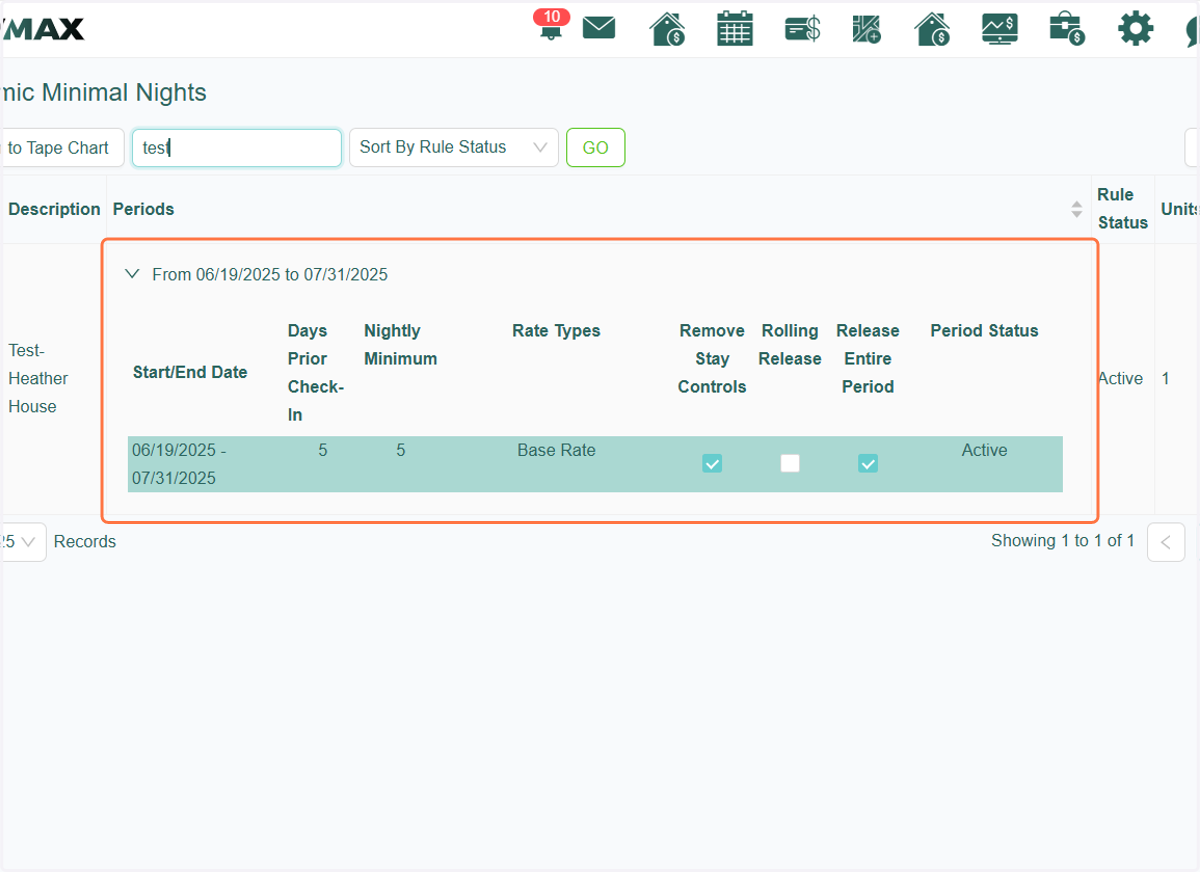Go to previous page arrow

1166,542
